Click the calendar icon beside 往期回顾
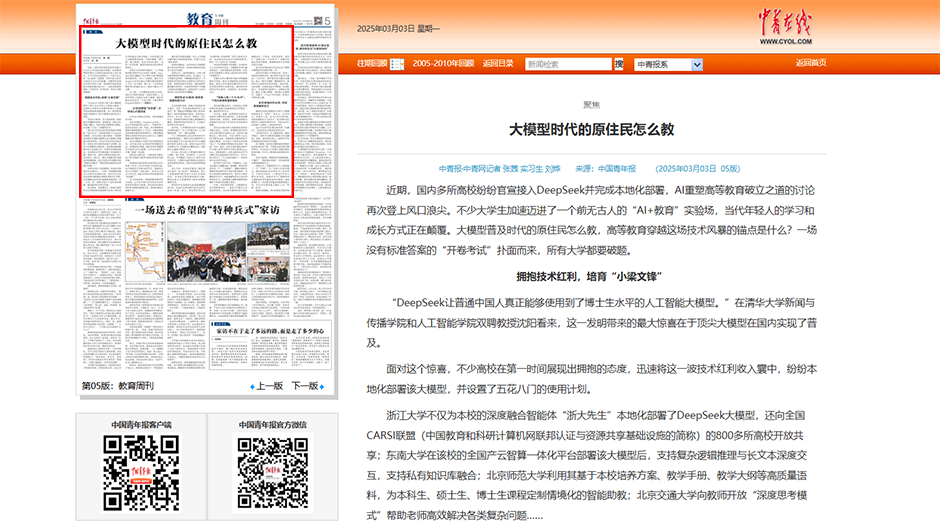 point(397,64)
